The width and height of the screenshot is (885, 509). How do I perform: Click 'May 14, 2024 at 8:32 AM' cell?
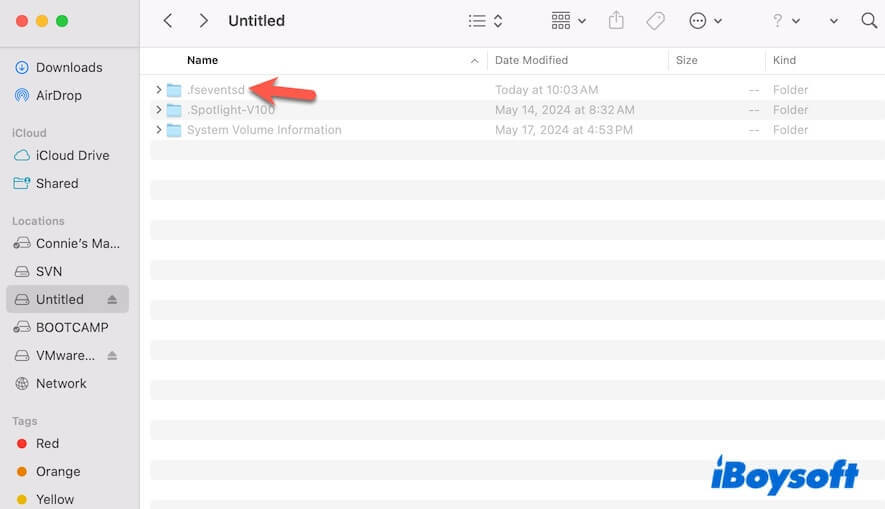pos(564,110)
